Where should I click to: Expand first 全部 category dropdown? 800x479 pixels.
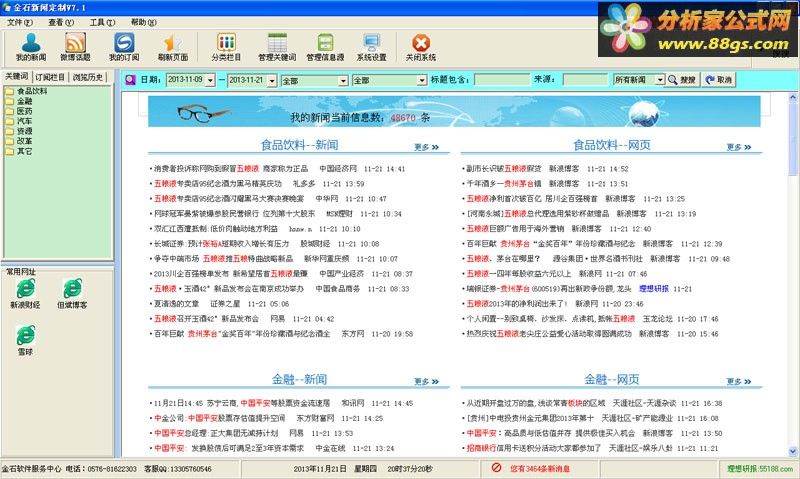343,81
